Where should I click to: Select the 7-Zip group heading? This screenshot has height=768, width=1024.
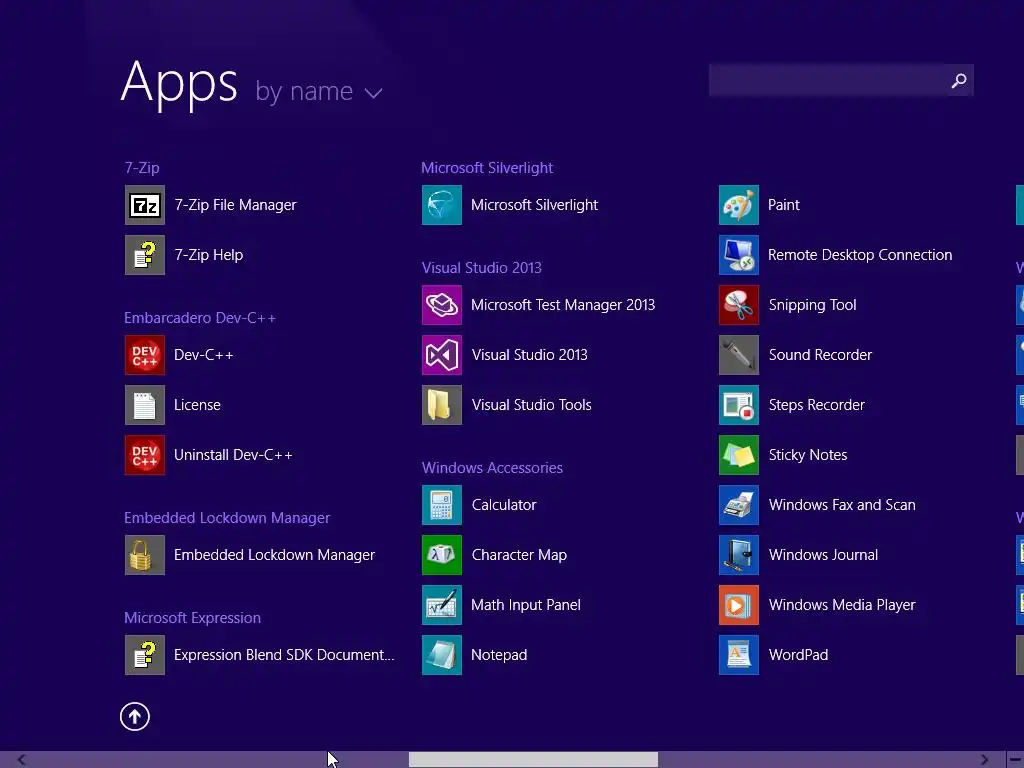[142, 168]
